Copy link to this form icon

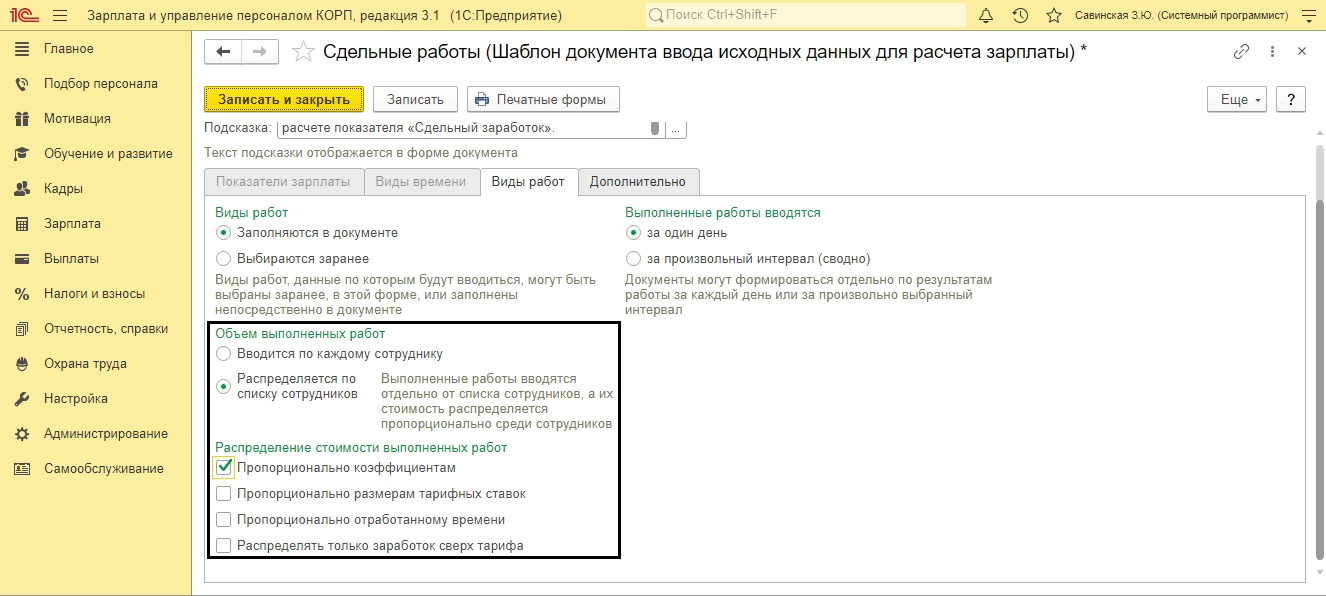pyautogui.click(x=1241, y=52)
